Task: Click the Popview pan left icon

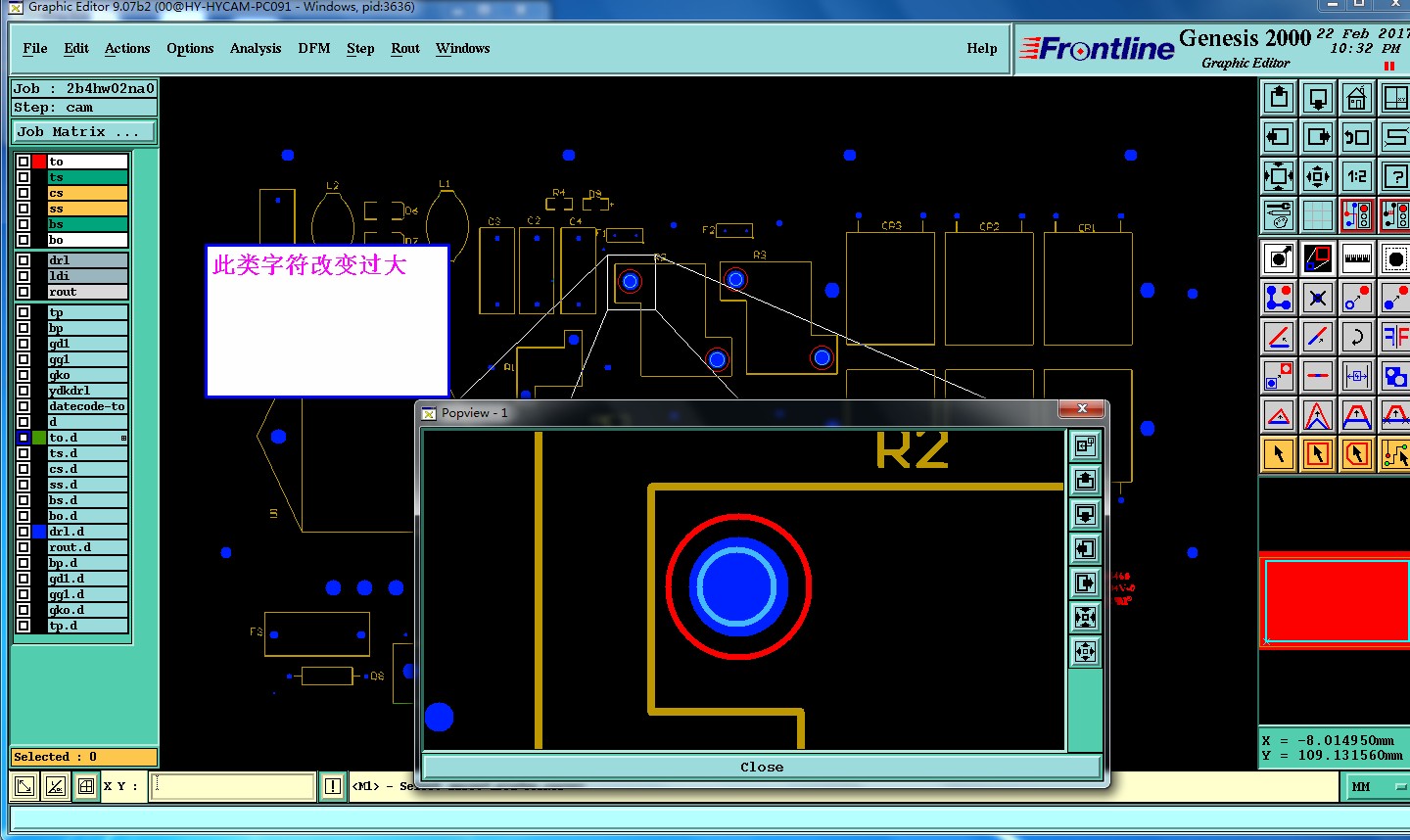Action: click(1085, 549)
